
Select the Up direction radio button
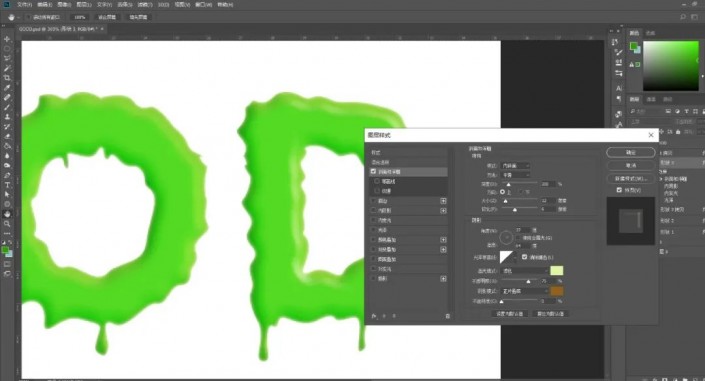point(502,192)
